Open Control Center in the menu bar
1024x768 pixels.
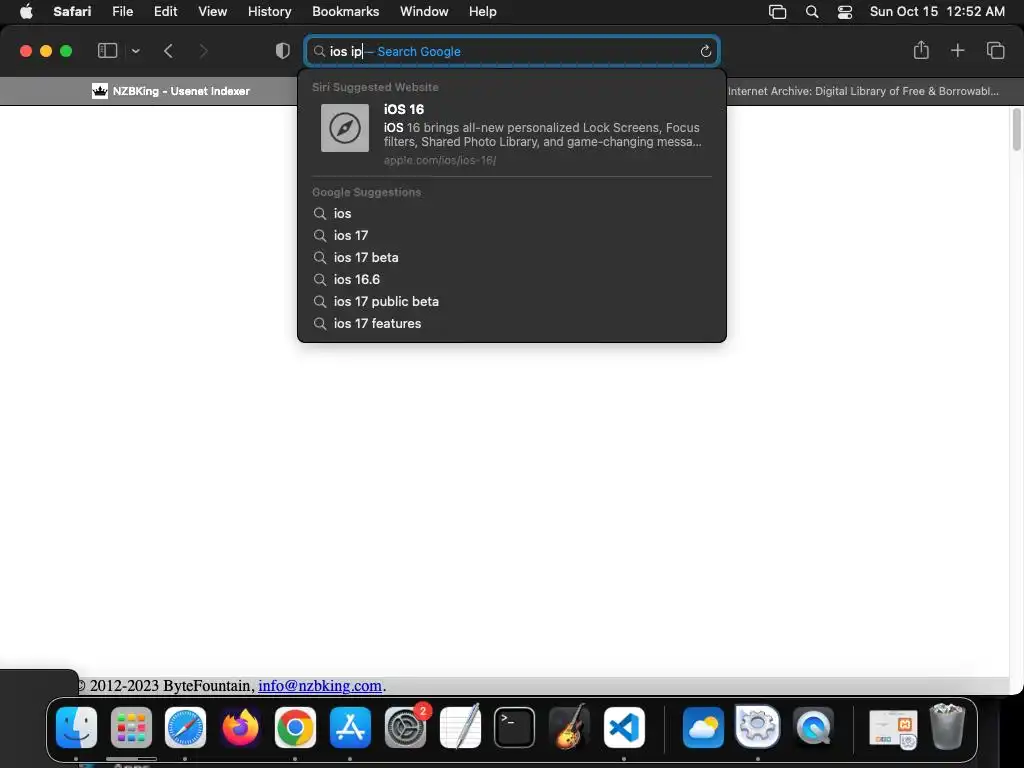point(844,12)
